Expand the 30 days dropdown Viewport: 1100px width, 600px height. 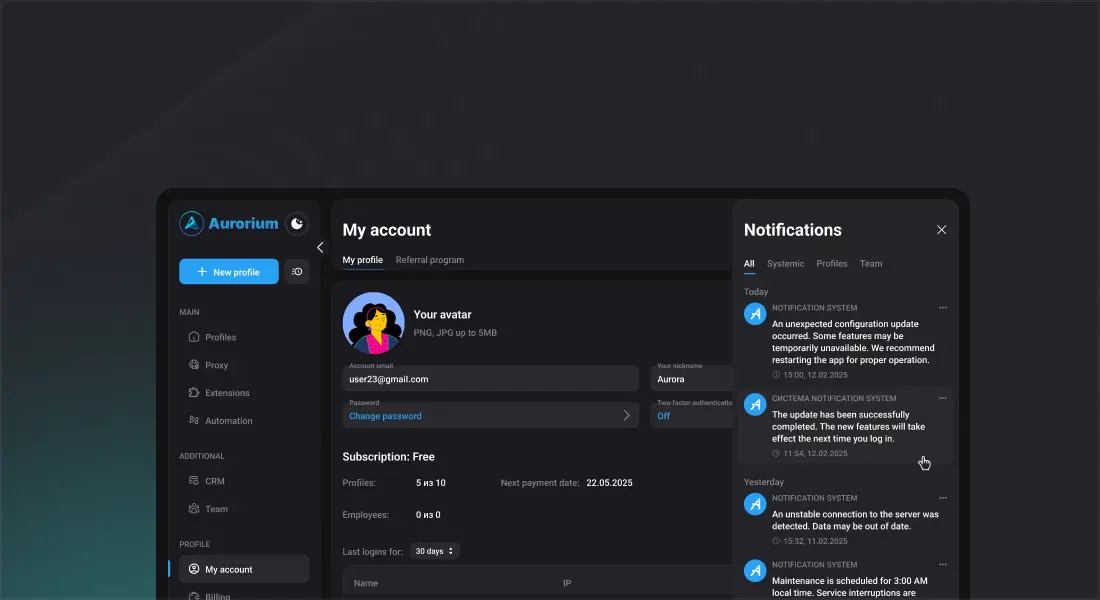(x=435, y=551)
